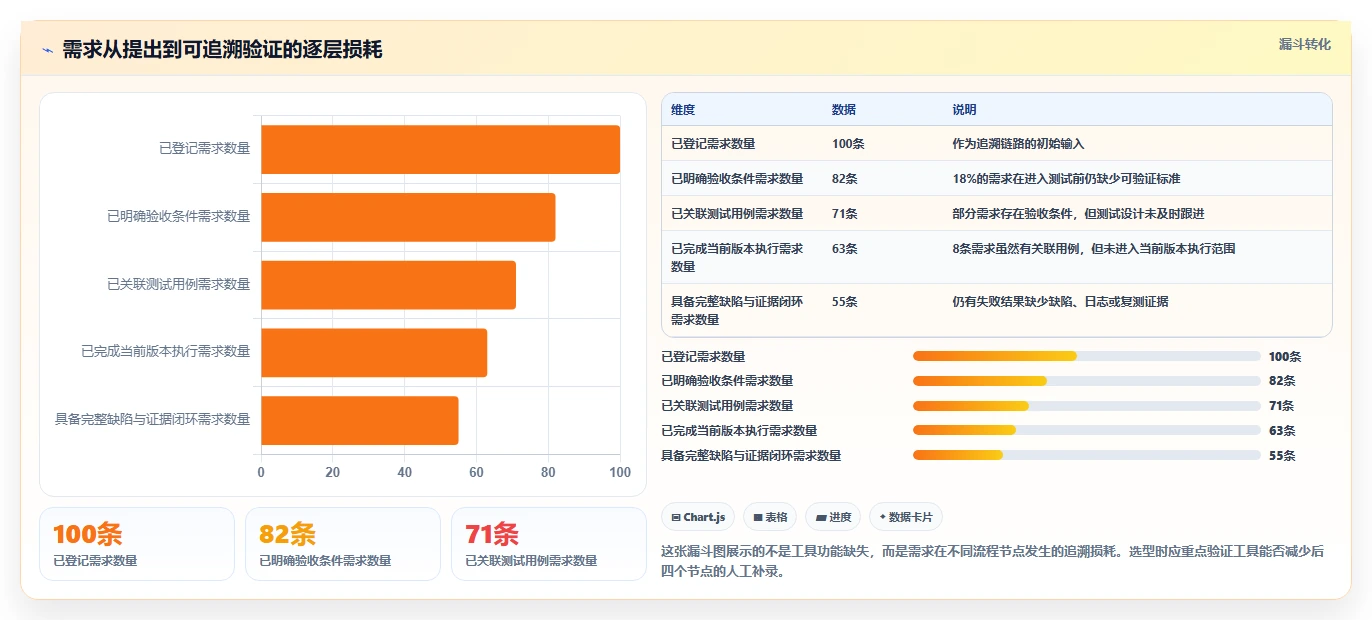Click the 55条 progress bar
Screen dimensions: 1372x620
pos(1087,456)
